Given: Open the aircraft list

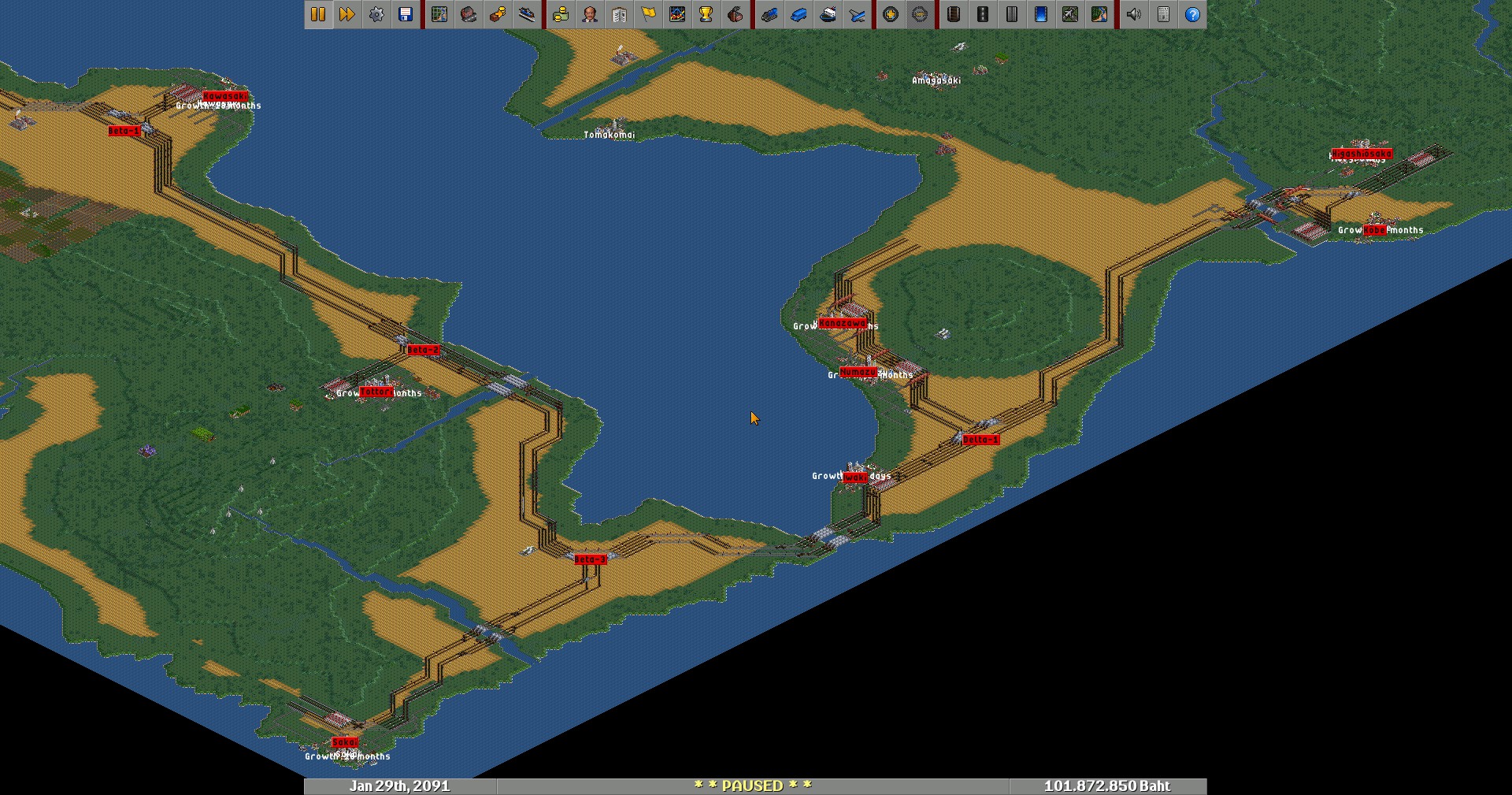Looking at the screenshot, I should pyautogui.click(x=858, y=14).
